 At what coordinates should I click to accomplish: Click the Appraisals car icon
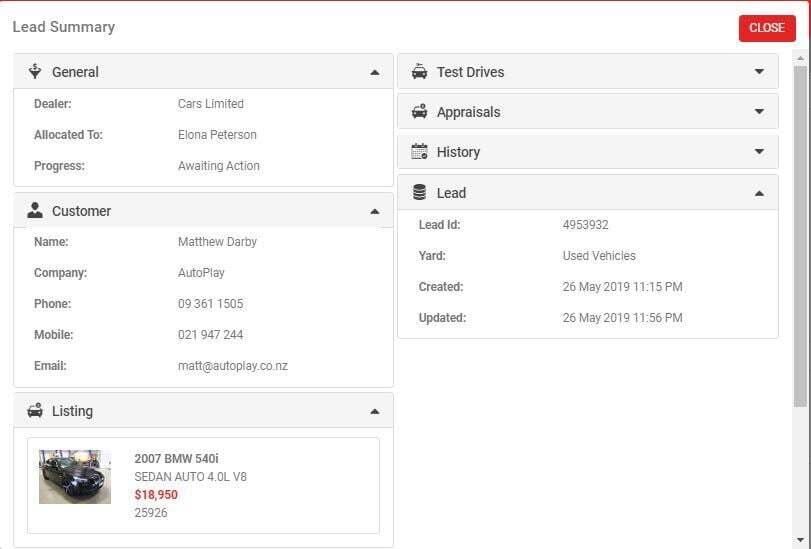[x=419, y=111]
